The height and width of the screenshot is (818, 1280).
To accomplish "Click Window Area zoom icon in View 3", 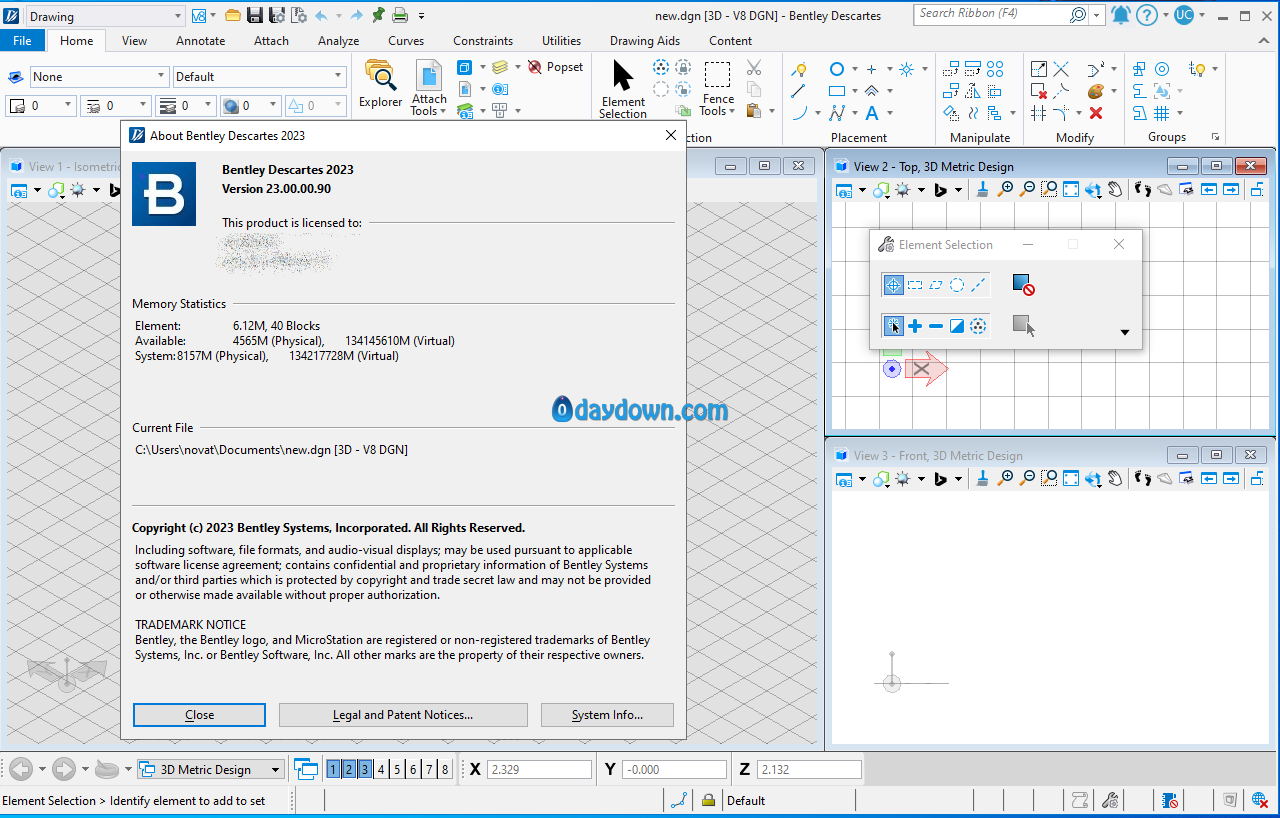I will 1049,478.
